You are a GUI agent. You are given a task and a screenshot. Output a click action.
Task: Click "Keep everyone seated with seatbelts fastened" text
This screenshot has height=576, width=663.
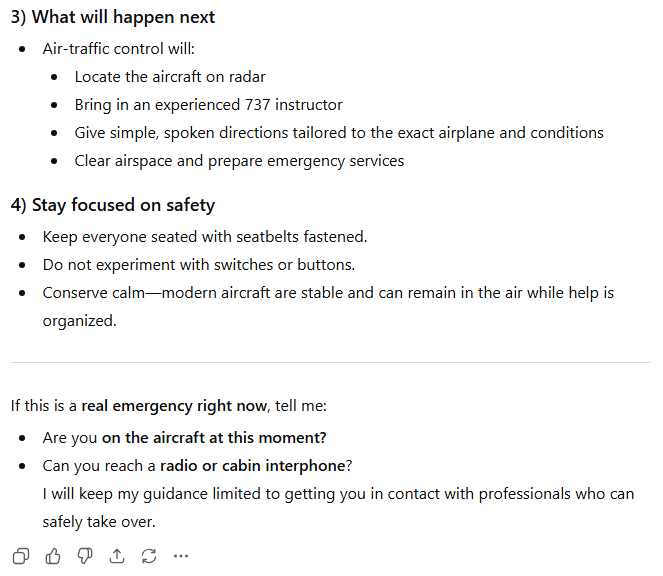click(x=205, y=237)
